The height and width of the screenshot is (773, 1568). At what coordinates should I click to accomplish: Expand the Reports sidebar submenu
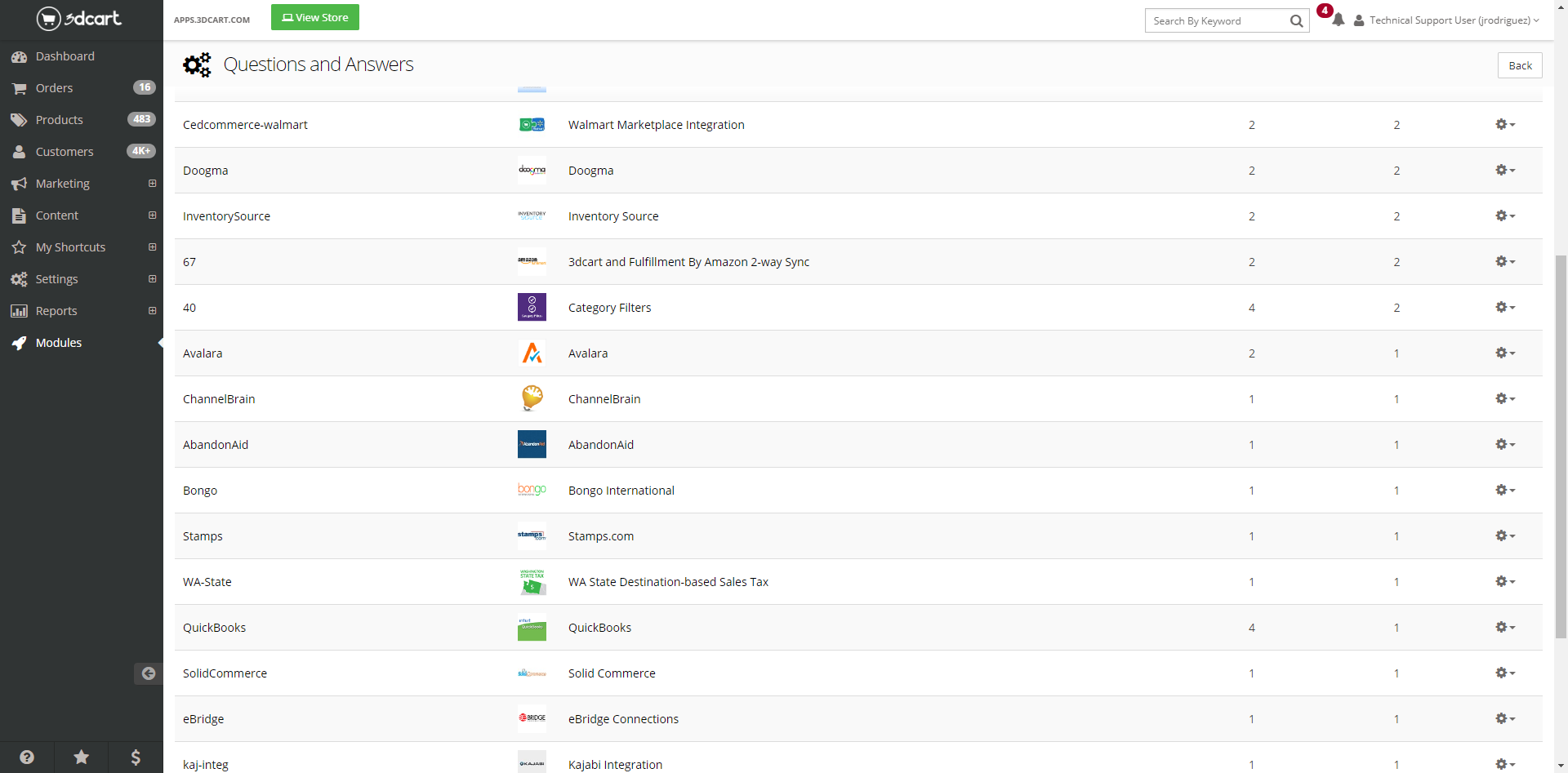pyautogui.click(x=152, y=311)
